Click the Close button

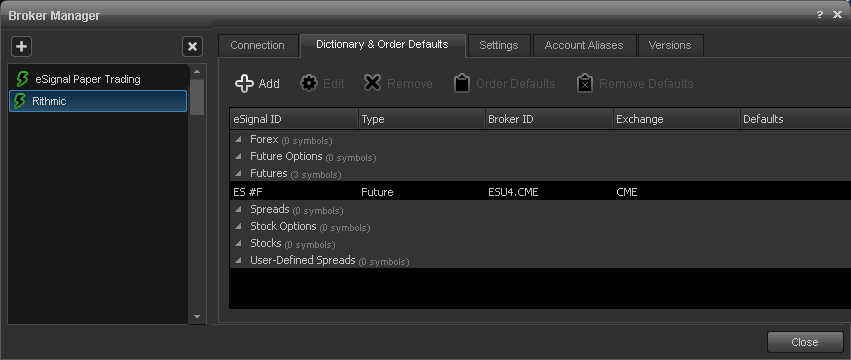805,342
